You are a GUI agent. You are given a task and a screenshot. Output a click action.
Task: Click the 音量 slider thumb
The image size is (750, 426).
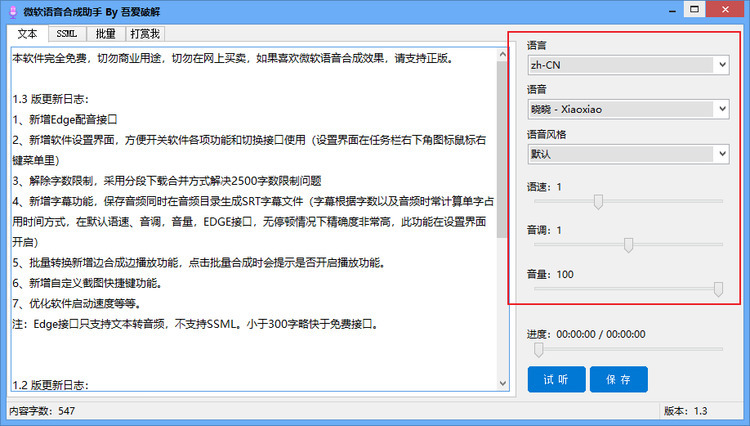[x=718, y=289]
